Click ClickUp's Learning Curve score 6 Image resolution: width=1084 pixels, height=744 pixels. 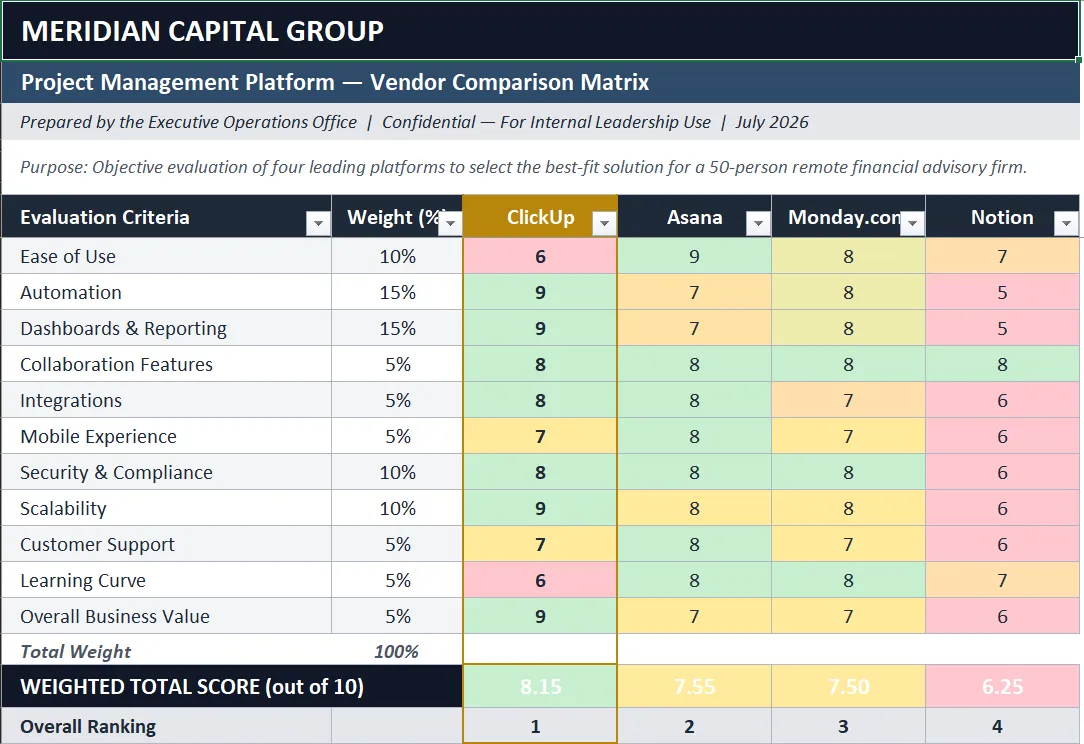click(x=540, y=580)
